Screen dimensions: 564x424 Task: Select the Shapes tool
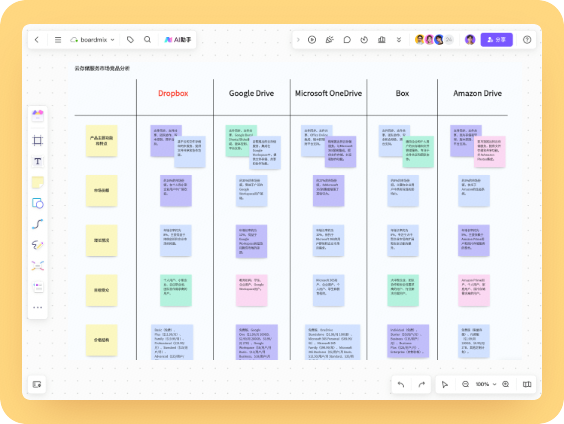click(x=38, y=203)
